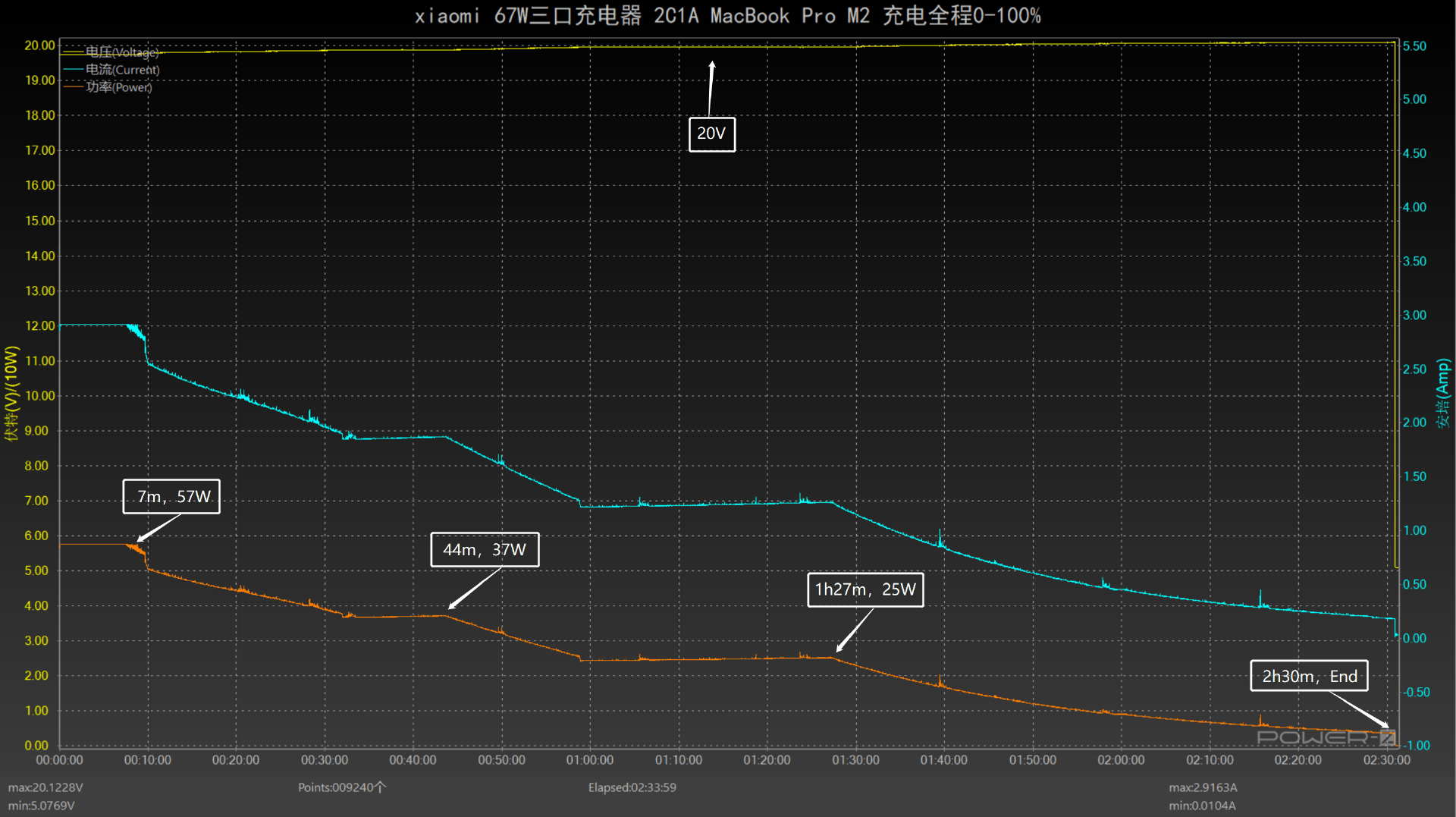
Task: Click the 00:00:00 time axis label
Action: [59, 760]
